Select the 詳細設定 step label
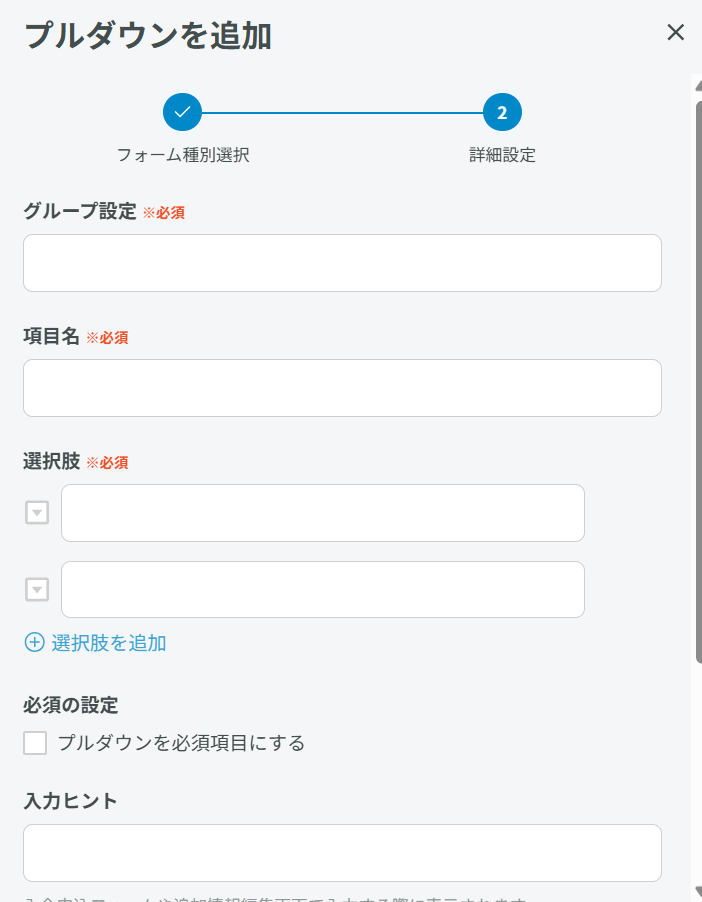This screenshot has width=702, height=902. click(502, 155)
